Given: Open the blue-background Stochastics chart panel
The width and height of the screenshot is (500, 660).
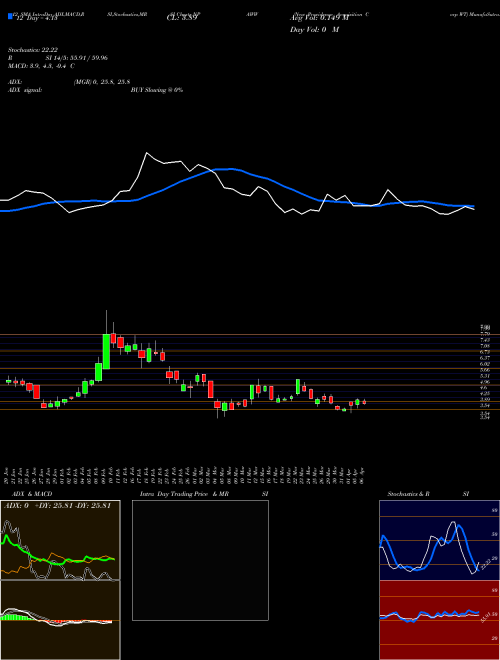Looking at the screenshot, I should 439,540.
